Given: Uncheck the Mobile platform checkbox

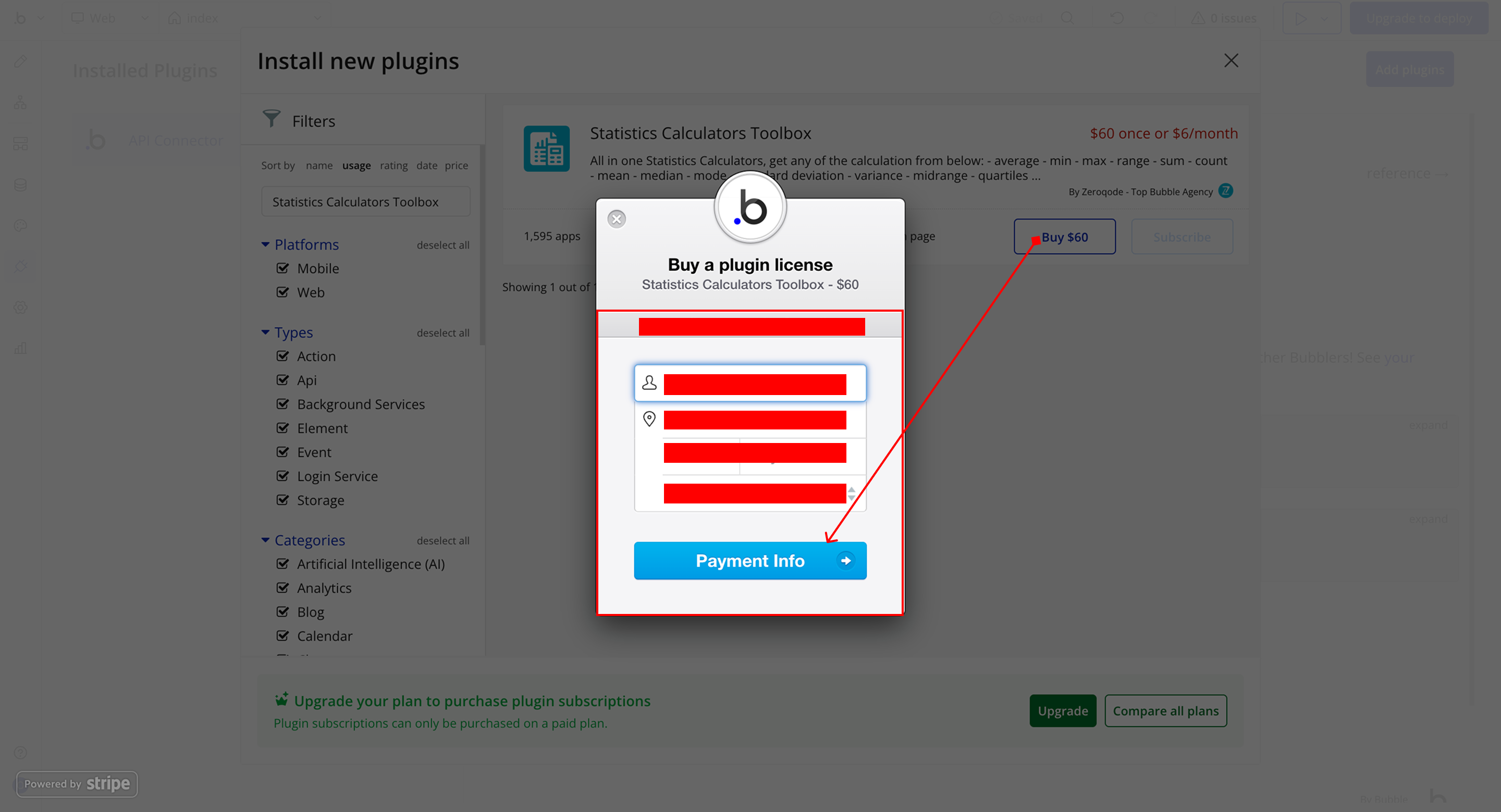Looking at the screenshot, I should click(x=282, y=268).
